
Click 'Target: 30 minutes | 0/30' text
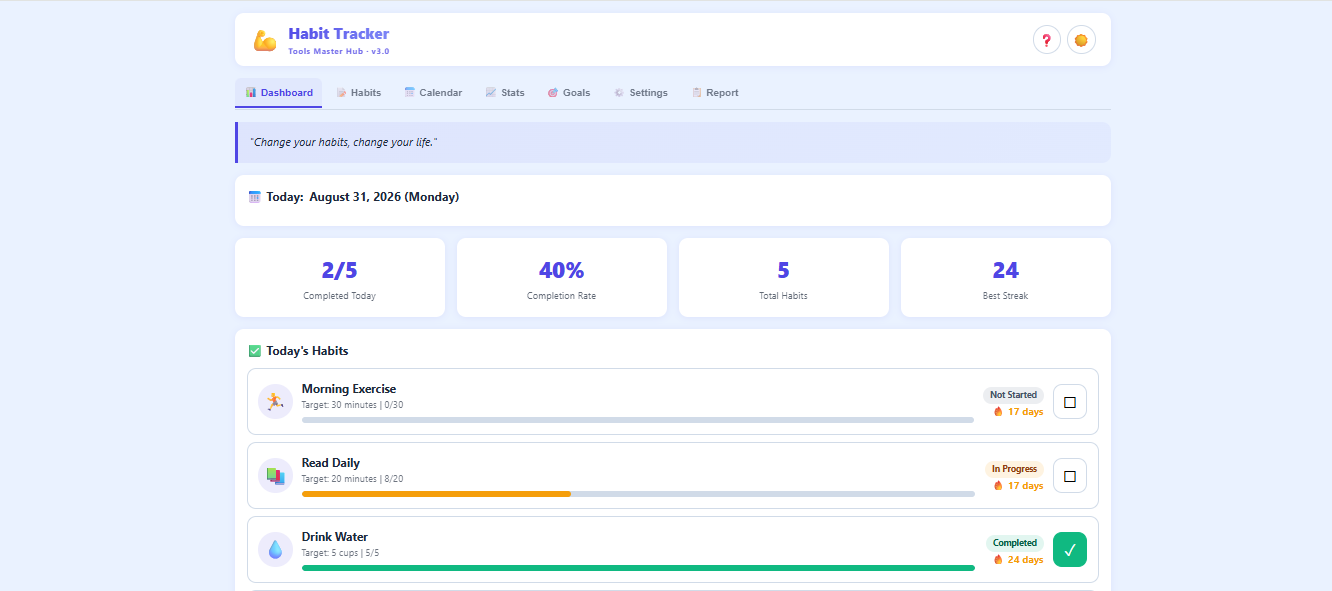(352, 405)
